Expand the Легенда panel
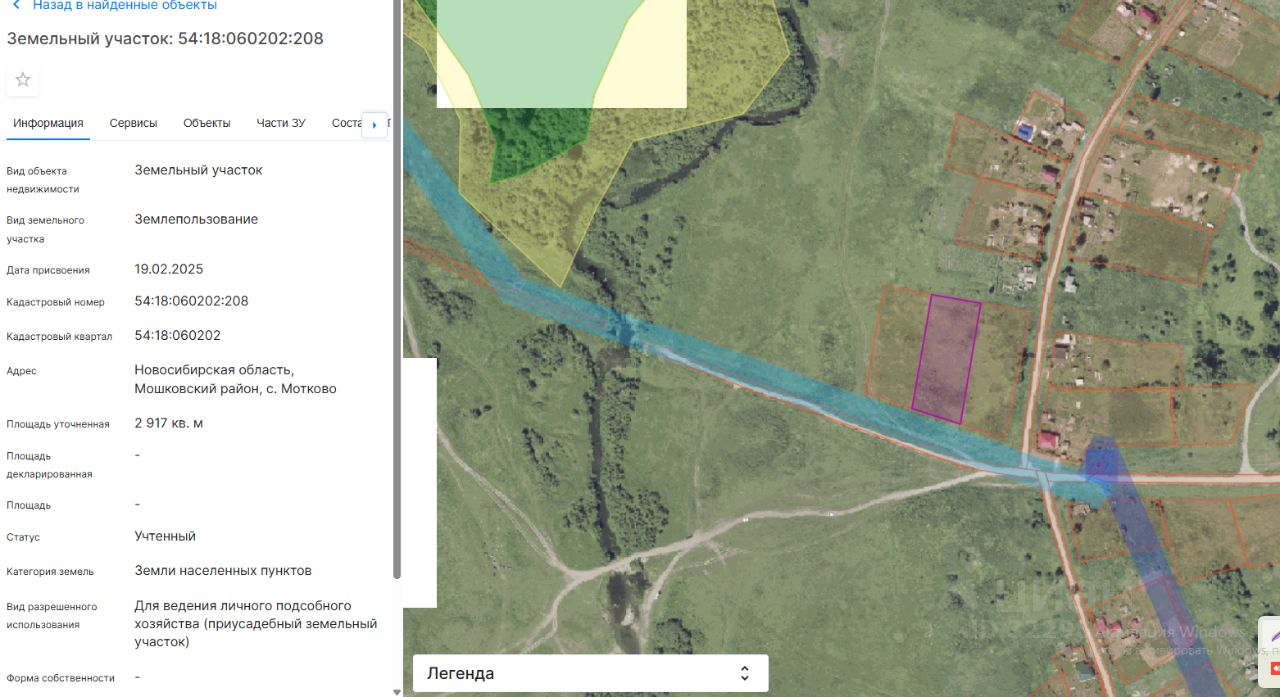1280x697 pixels. click(590, 673)
